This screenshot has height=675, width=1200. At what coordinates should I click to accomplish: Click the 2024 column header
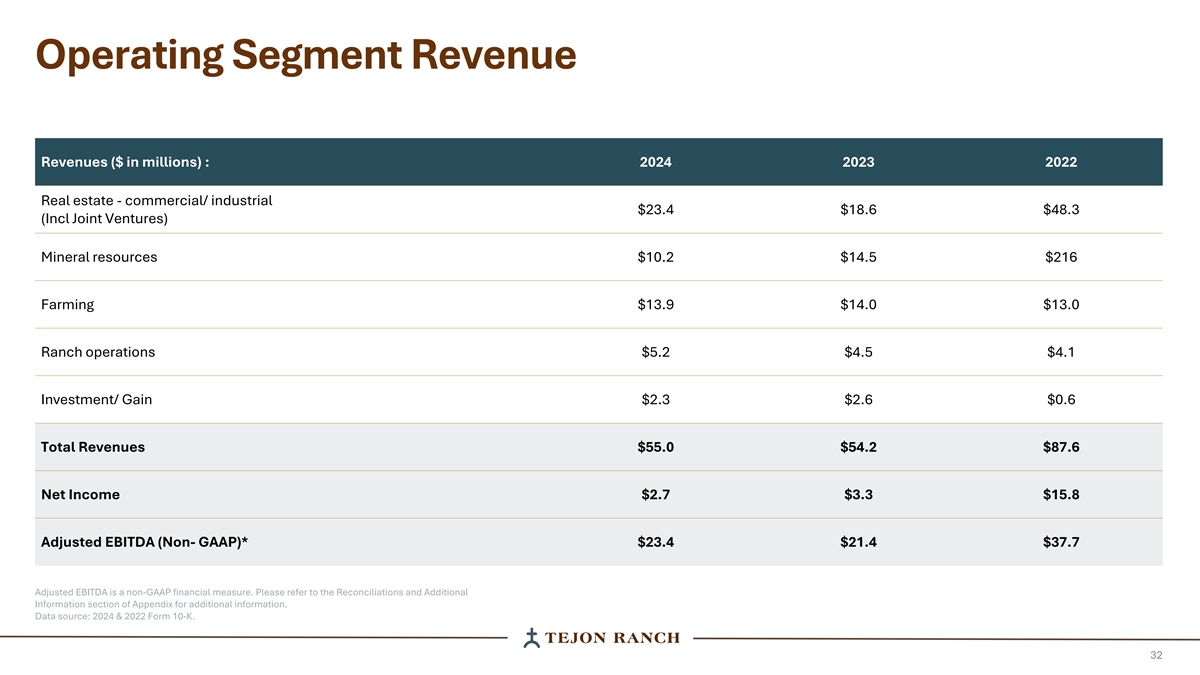click(655, 162)
